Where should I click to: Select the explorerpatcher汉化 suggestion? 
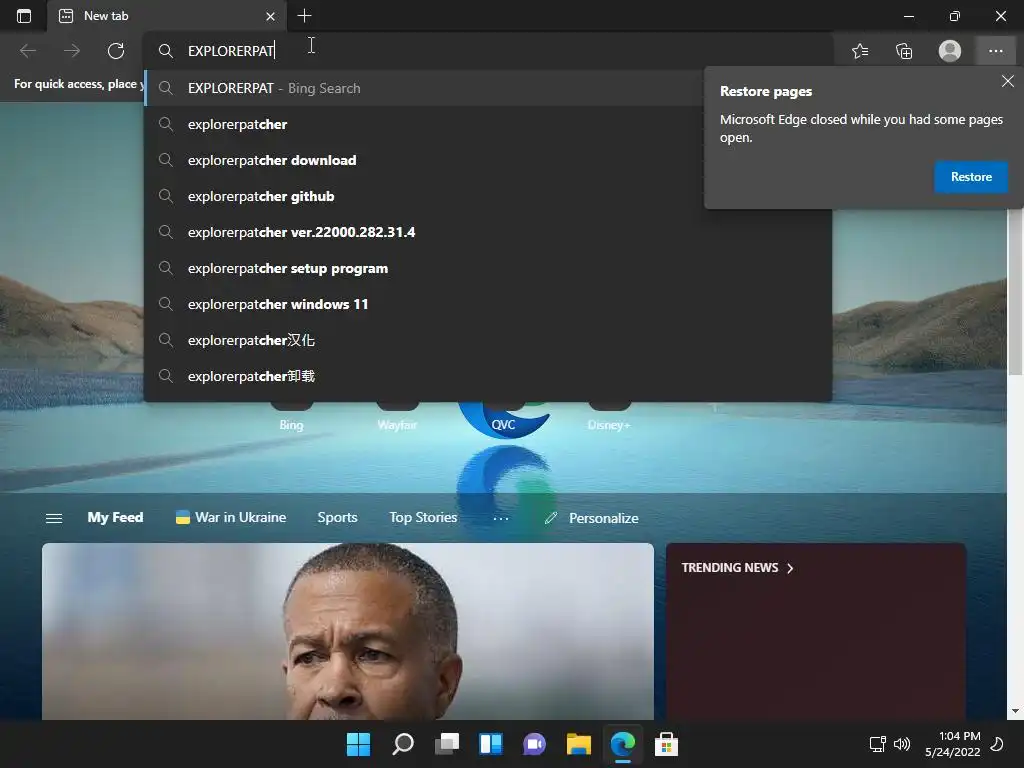[x=488, y=340]
